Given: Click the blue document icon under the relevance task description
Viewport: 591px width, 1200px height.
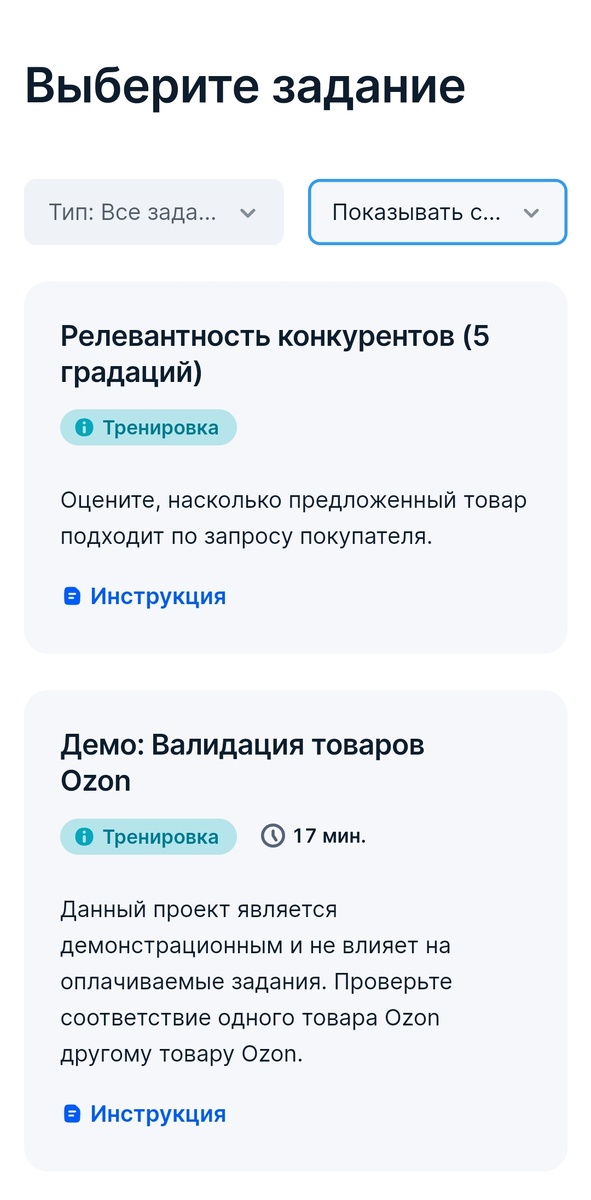Looking at the screenshot, I should 70,595.
